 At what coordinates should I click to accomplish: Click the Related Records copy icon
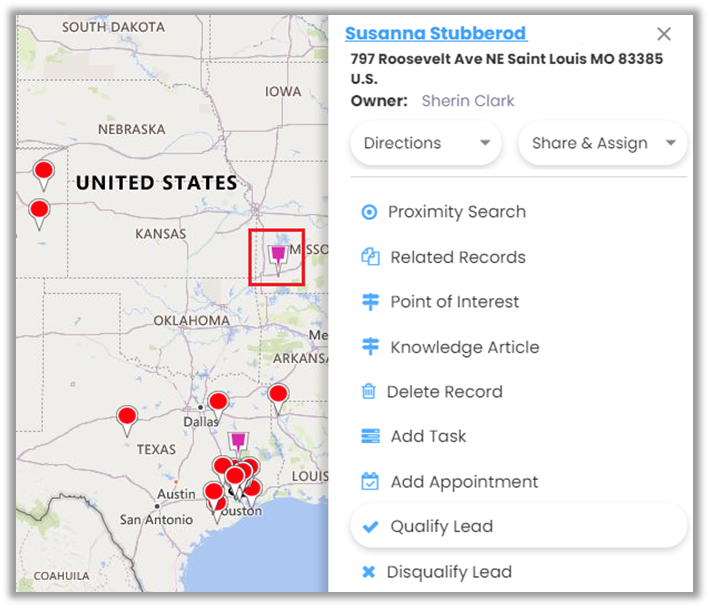tap(370, 257)
